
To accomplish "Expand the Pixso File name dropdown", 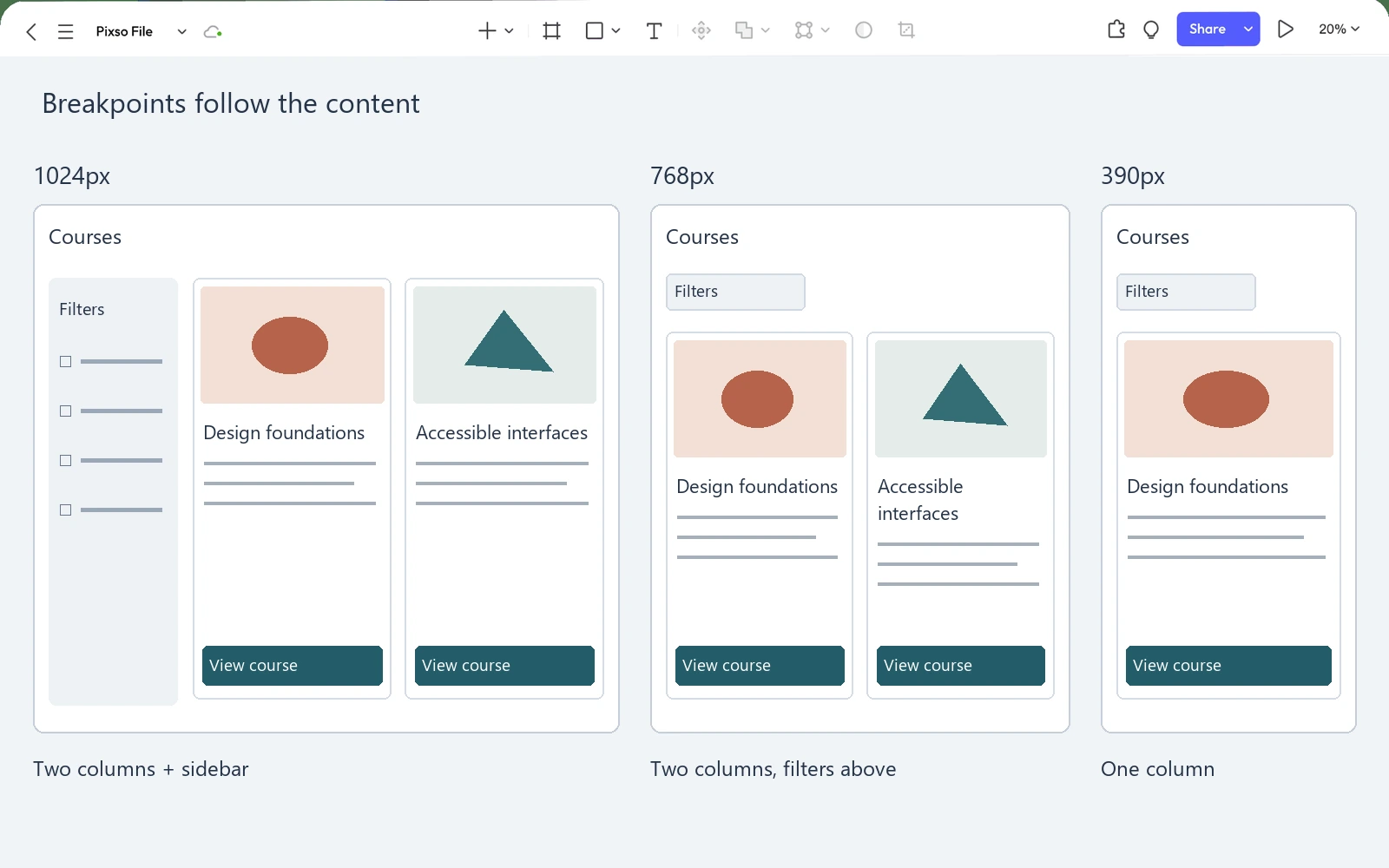I will point(181,32).
